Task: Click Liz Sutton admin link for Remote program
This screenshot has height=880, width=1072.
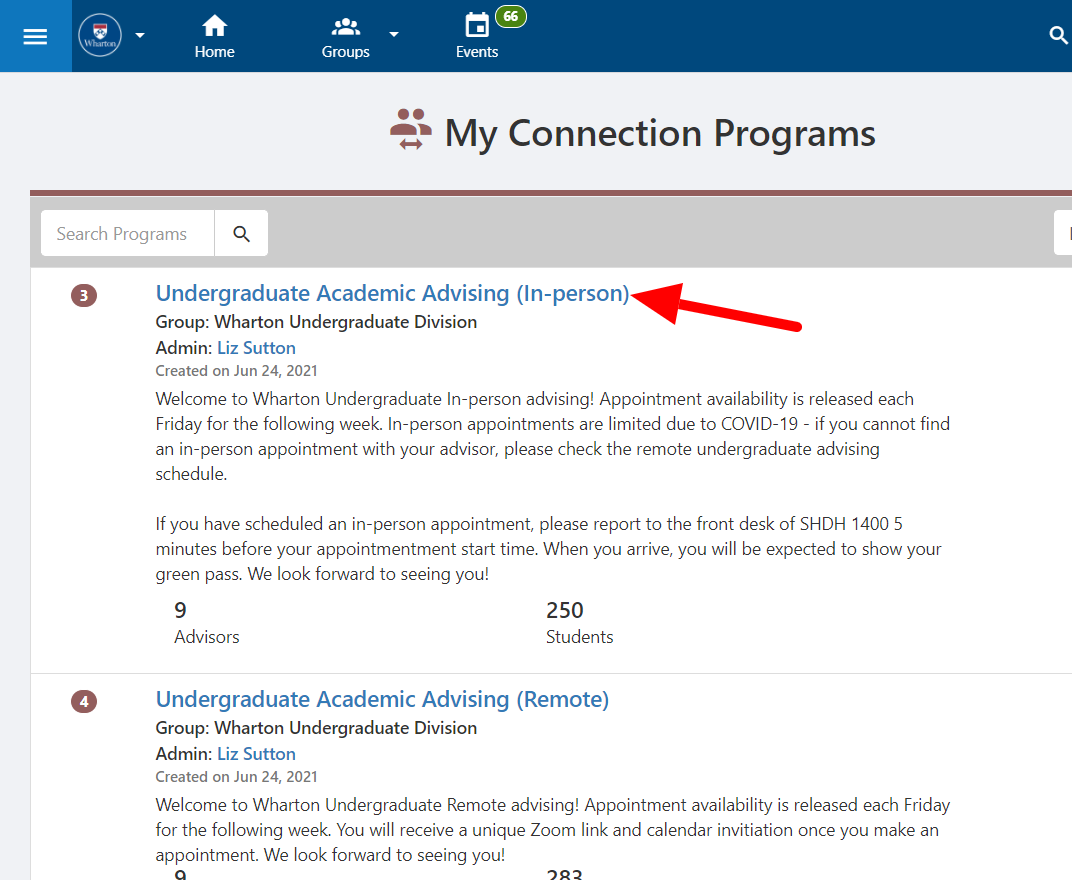Action: (x=256, y=754)
